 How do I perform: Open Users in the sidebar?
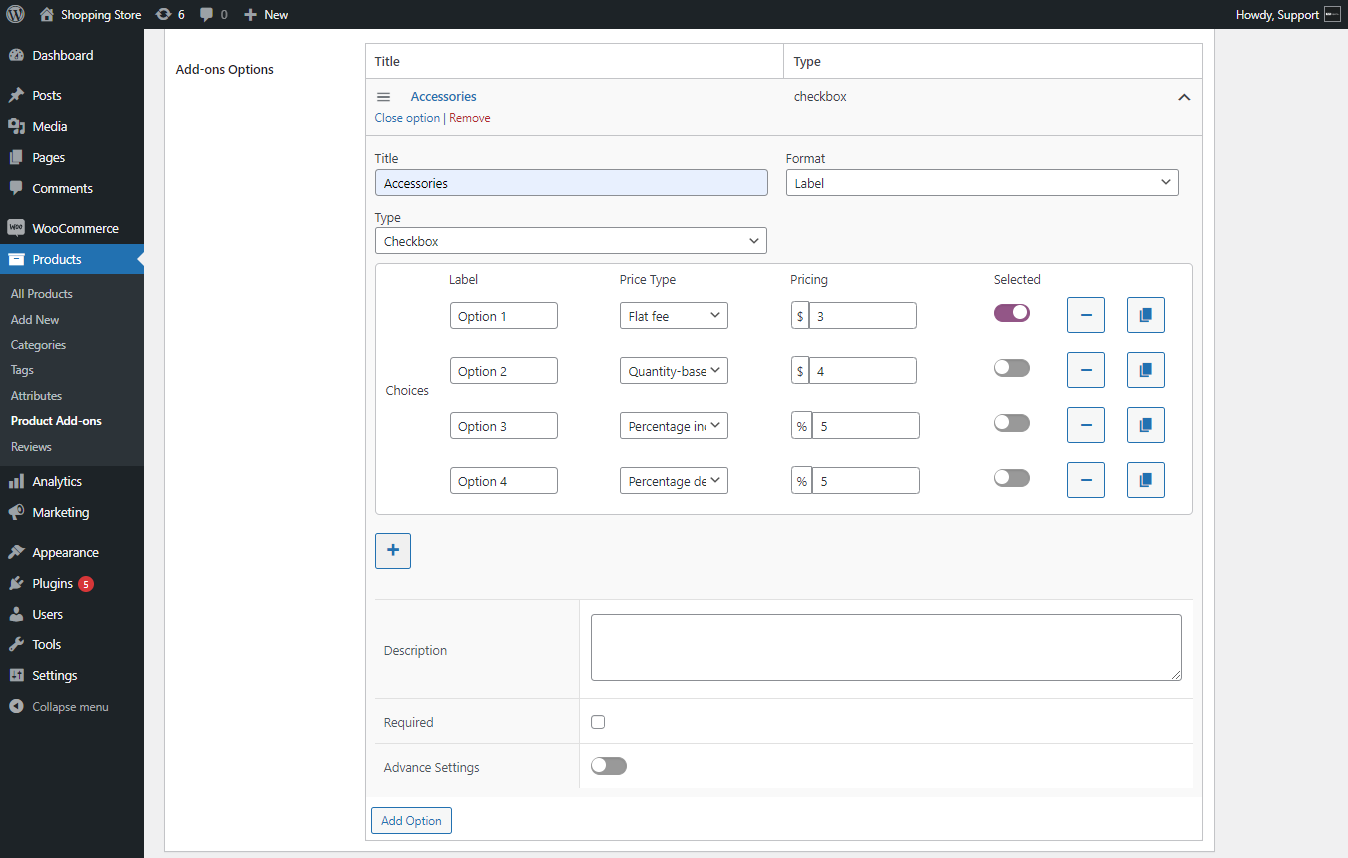click(72, 615)
